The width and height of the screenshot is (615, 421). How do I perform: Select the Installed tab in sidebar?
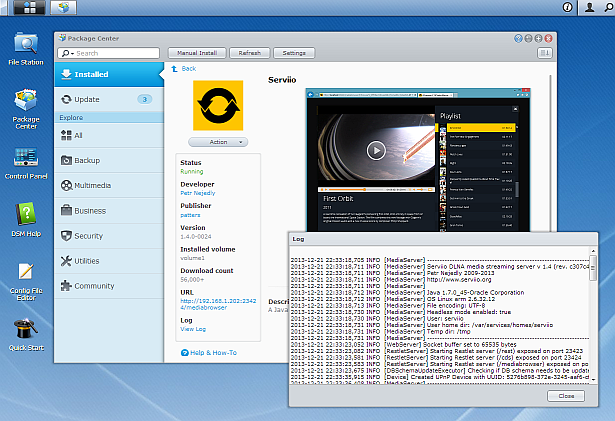pos(109,74)
